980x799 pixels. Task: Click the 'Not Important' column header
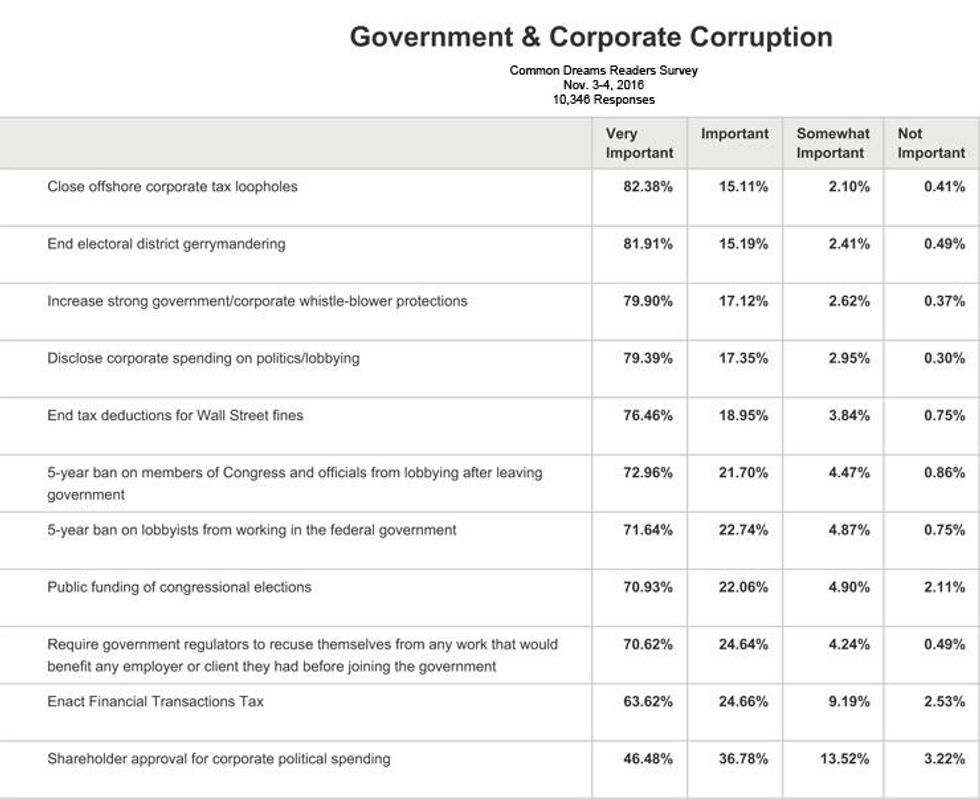point(930,143)
